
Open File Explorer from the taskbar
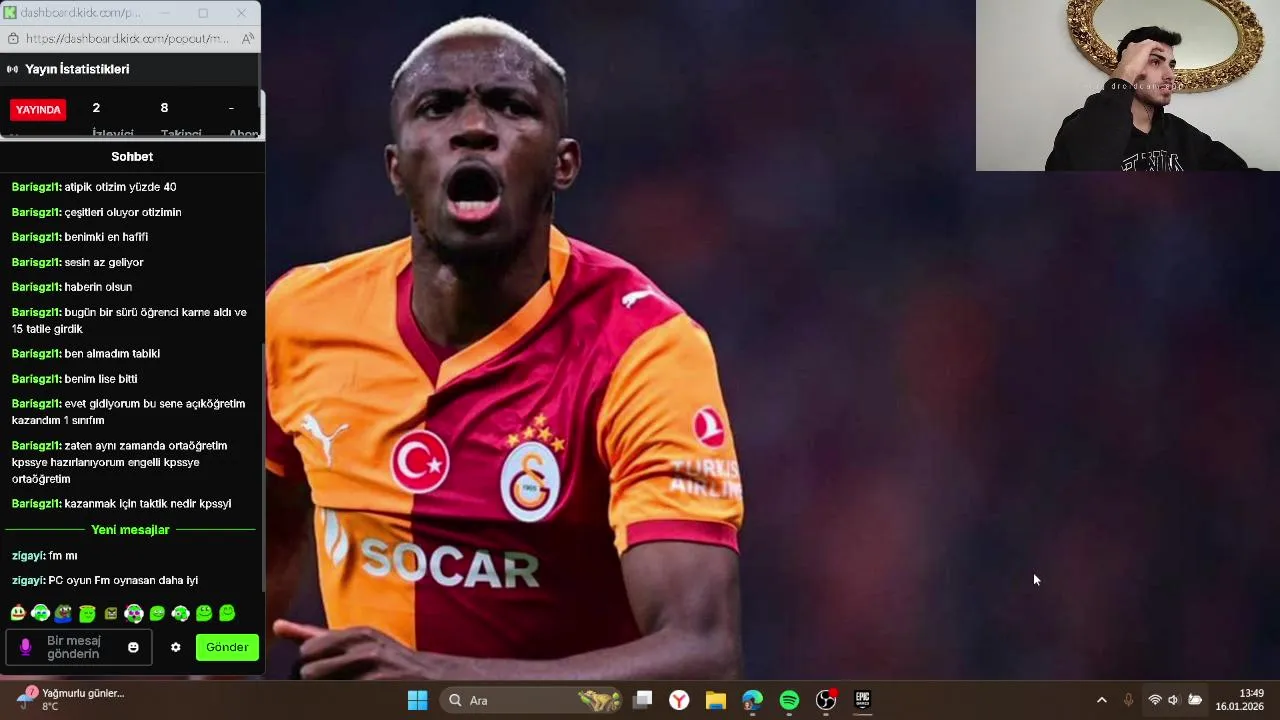click(715, 700)
